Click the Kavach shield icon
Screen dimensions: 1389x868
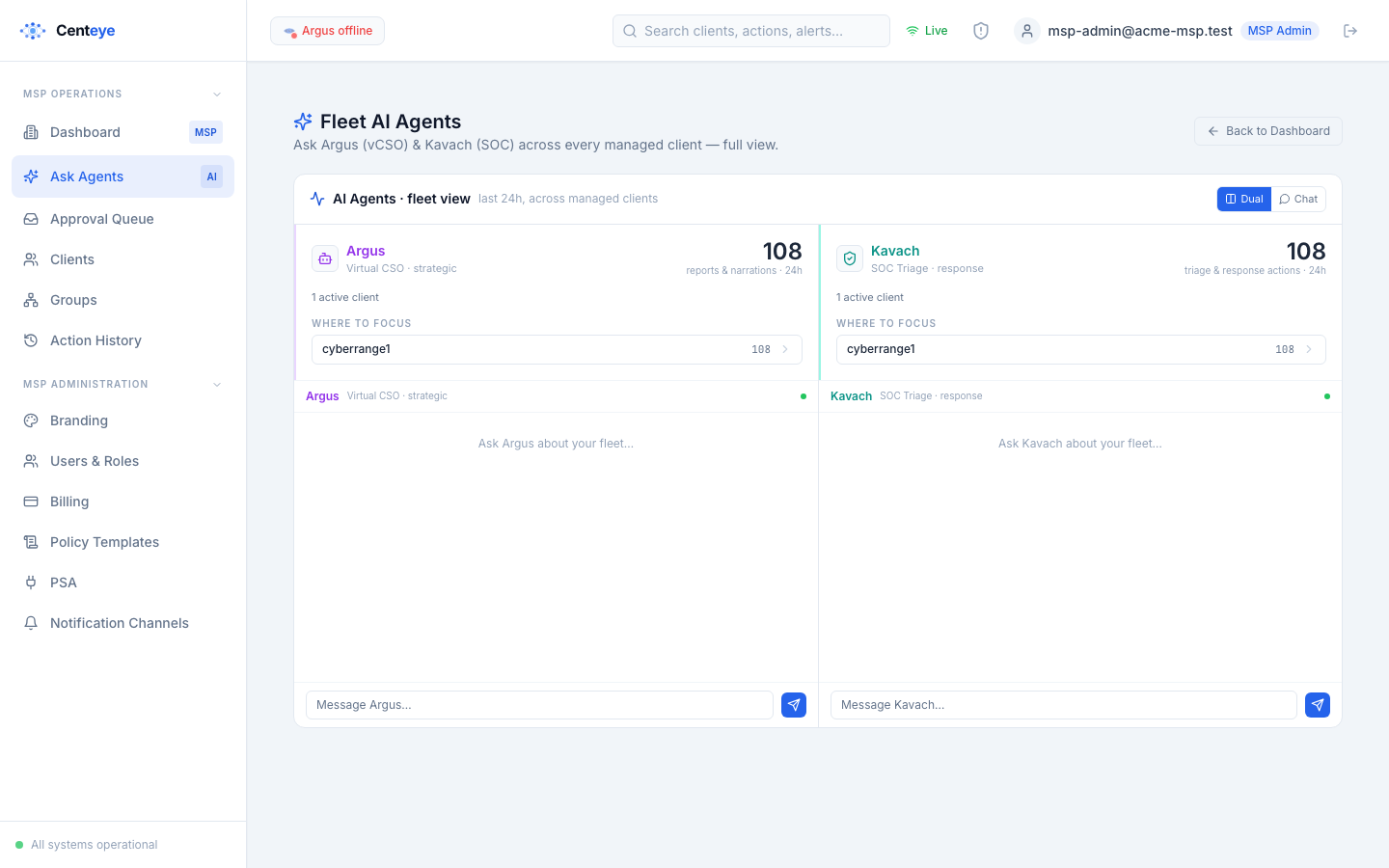point(850,258)
